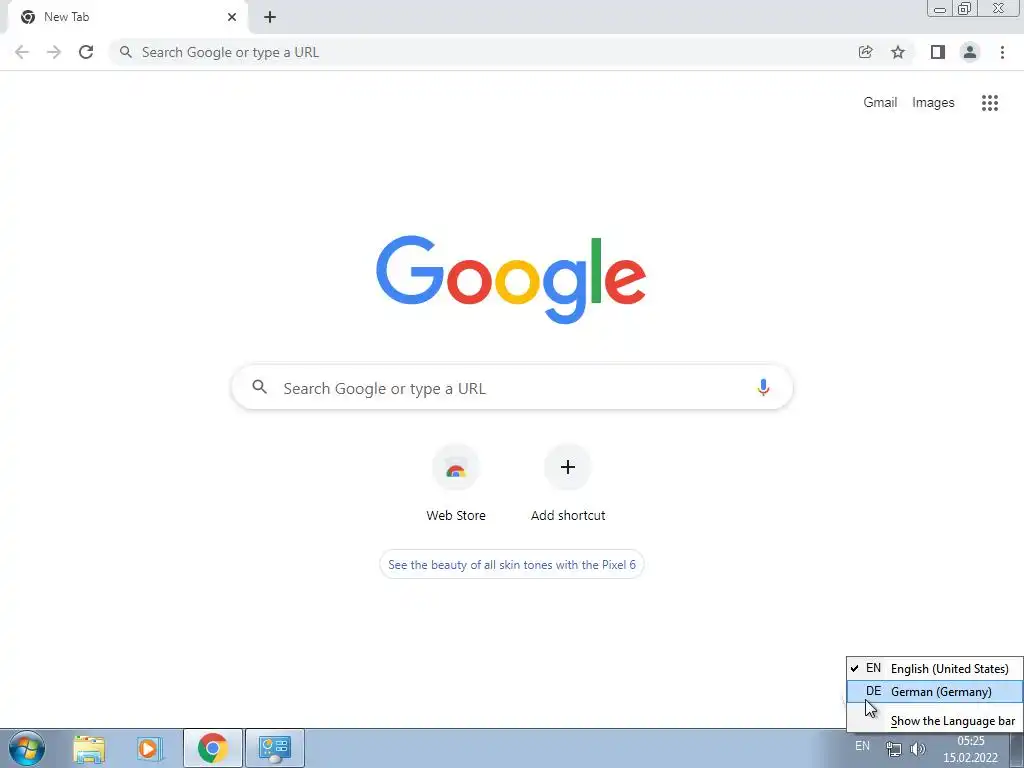Image resolution: width=1024 pixels, height=768 pixels.
Task: Click the Chrome taskbar button
Action: coord(213,748)
